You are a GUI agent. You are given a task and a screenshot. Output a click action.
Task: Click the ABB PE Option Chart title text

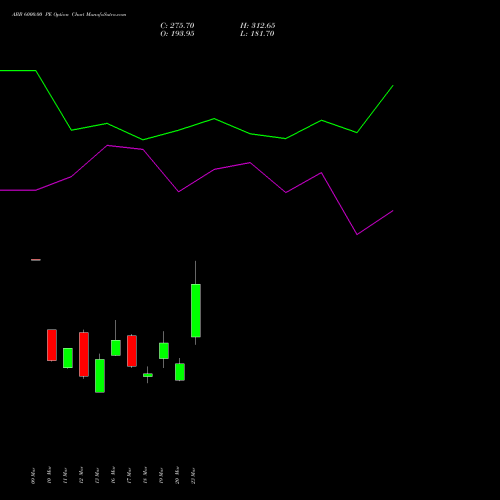(69, 15)
